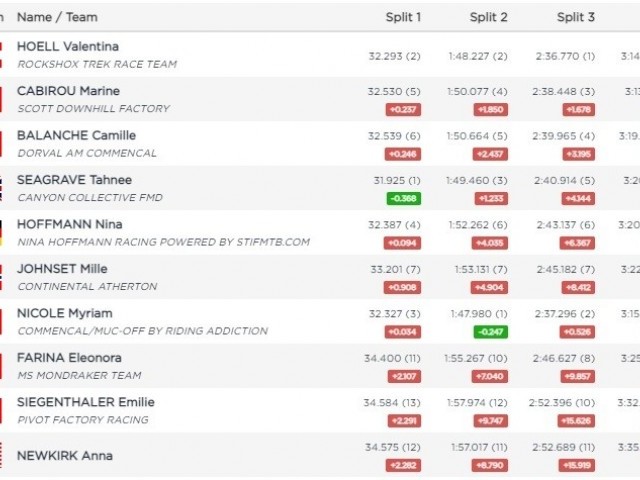Click Nicole's green -0.247 Split 2 badge
The width and height of the screenshot is (640, 480).
tap(490, 331)
